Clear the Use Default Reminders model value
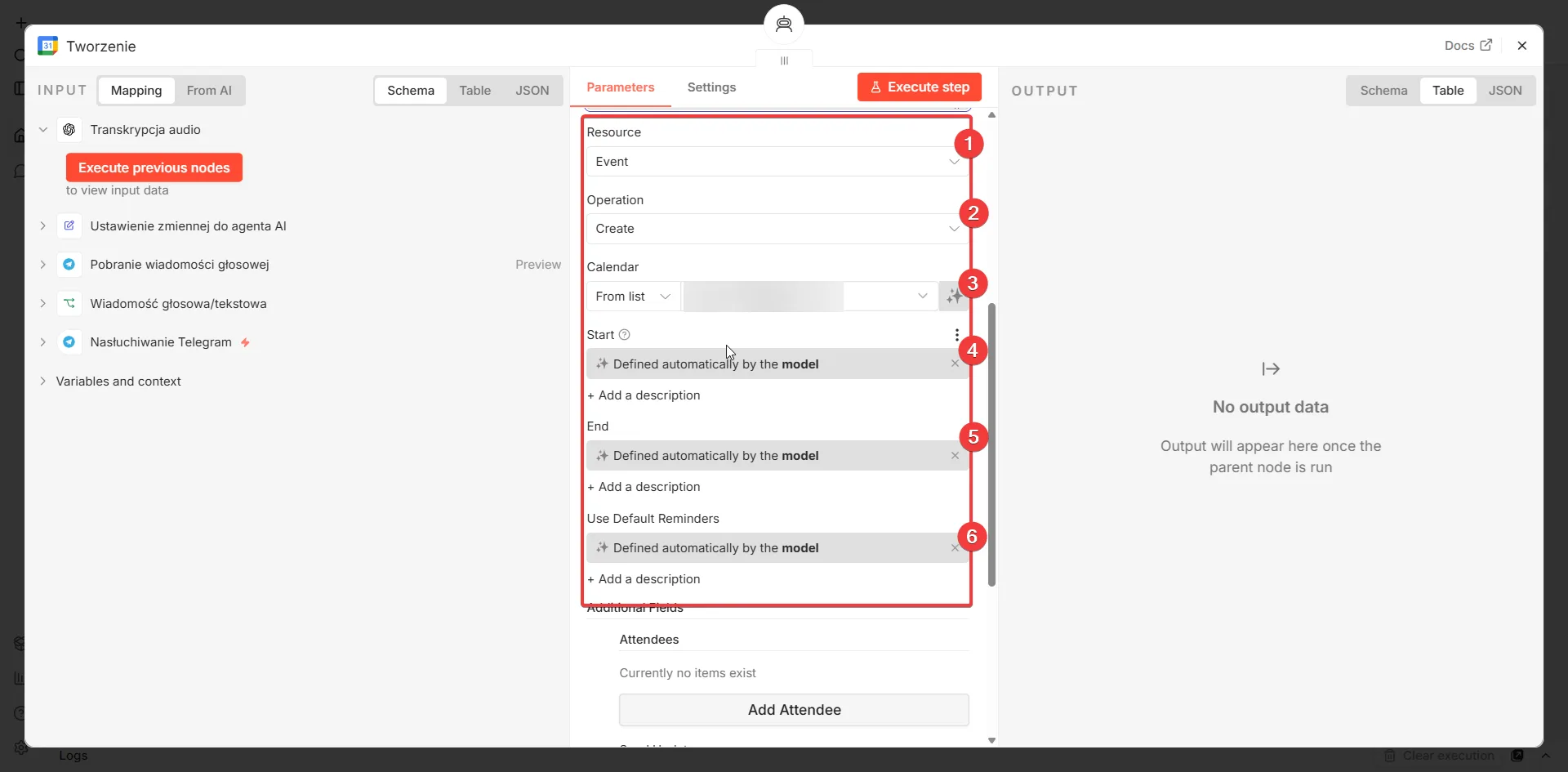 tap(955, 548)
